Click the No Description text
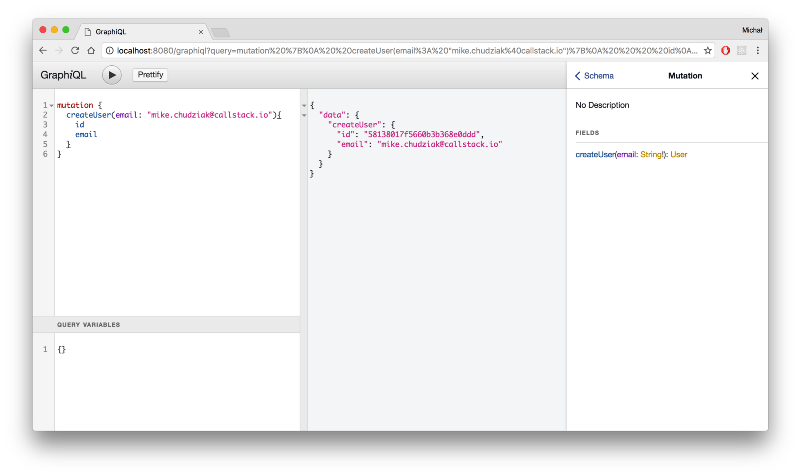800x476 pixels. pyautogui.click(x=602, y=105)
